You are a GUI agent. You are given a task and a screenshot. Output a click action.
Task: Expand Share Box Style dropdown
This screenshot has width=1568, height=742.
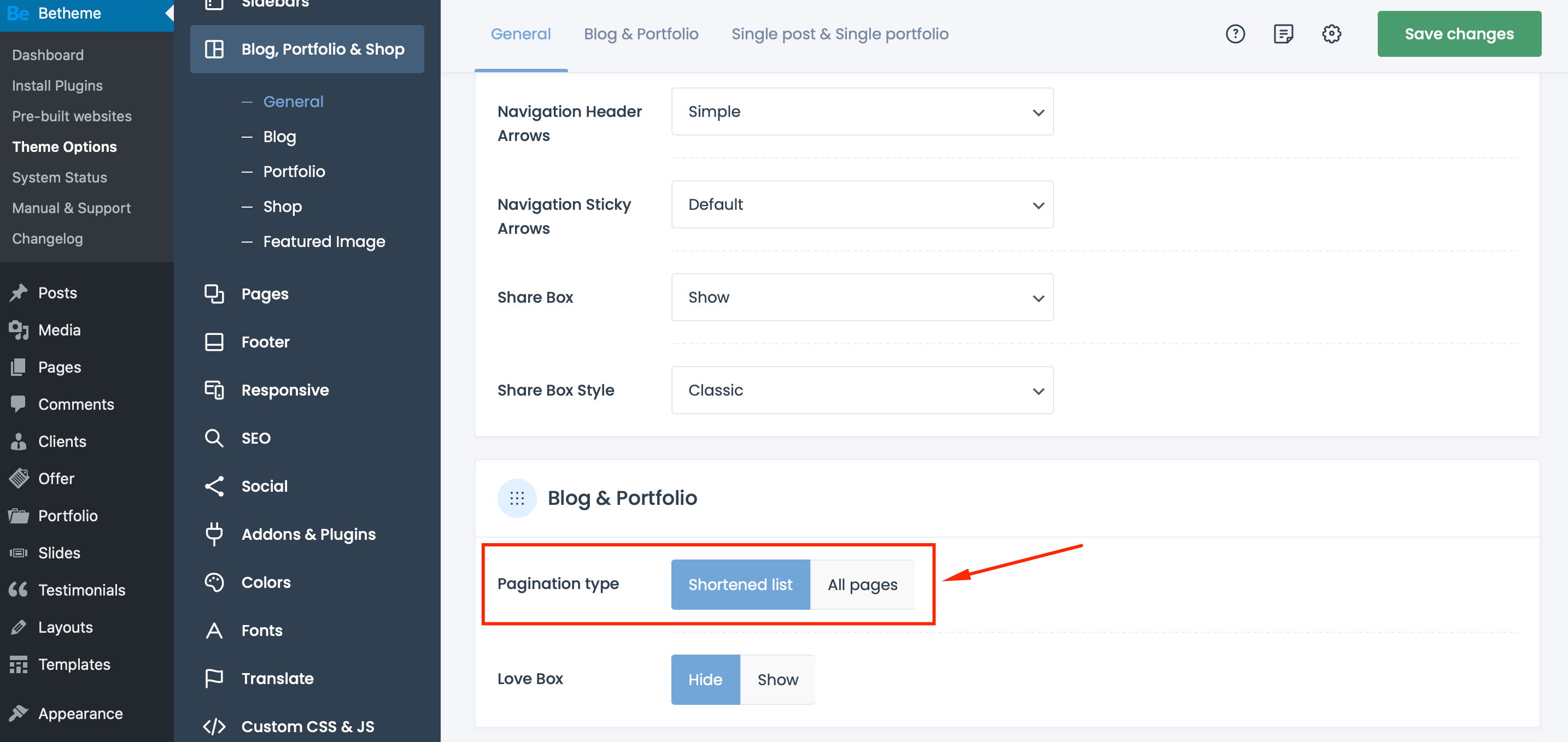861,391
